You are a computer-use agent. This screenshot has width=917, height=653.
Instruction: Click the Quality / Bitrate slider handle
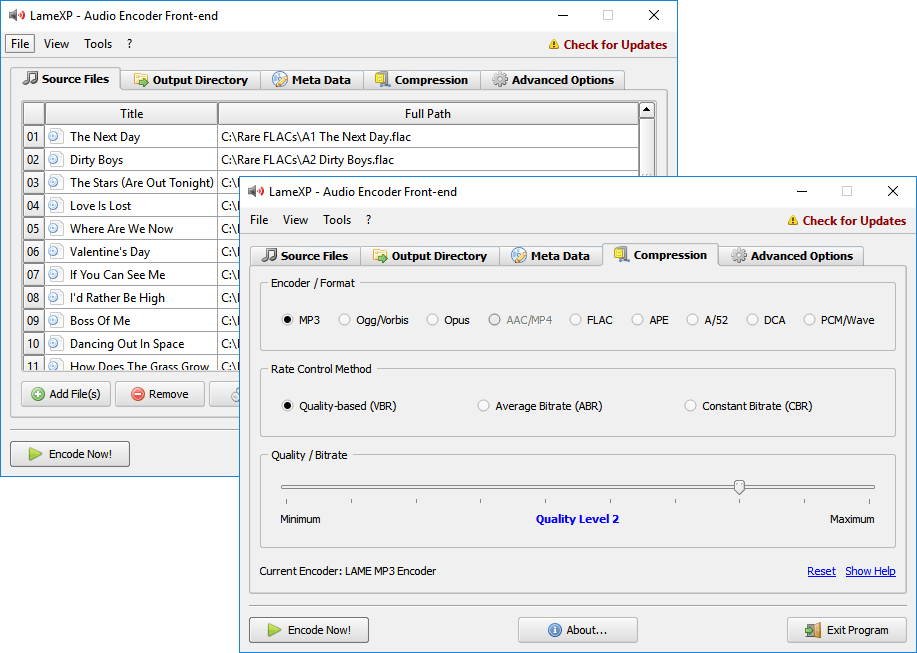[739, 487]
